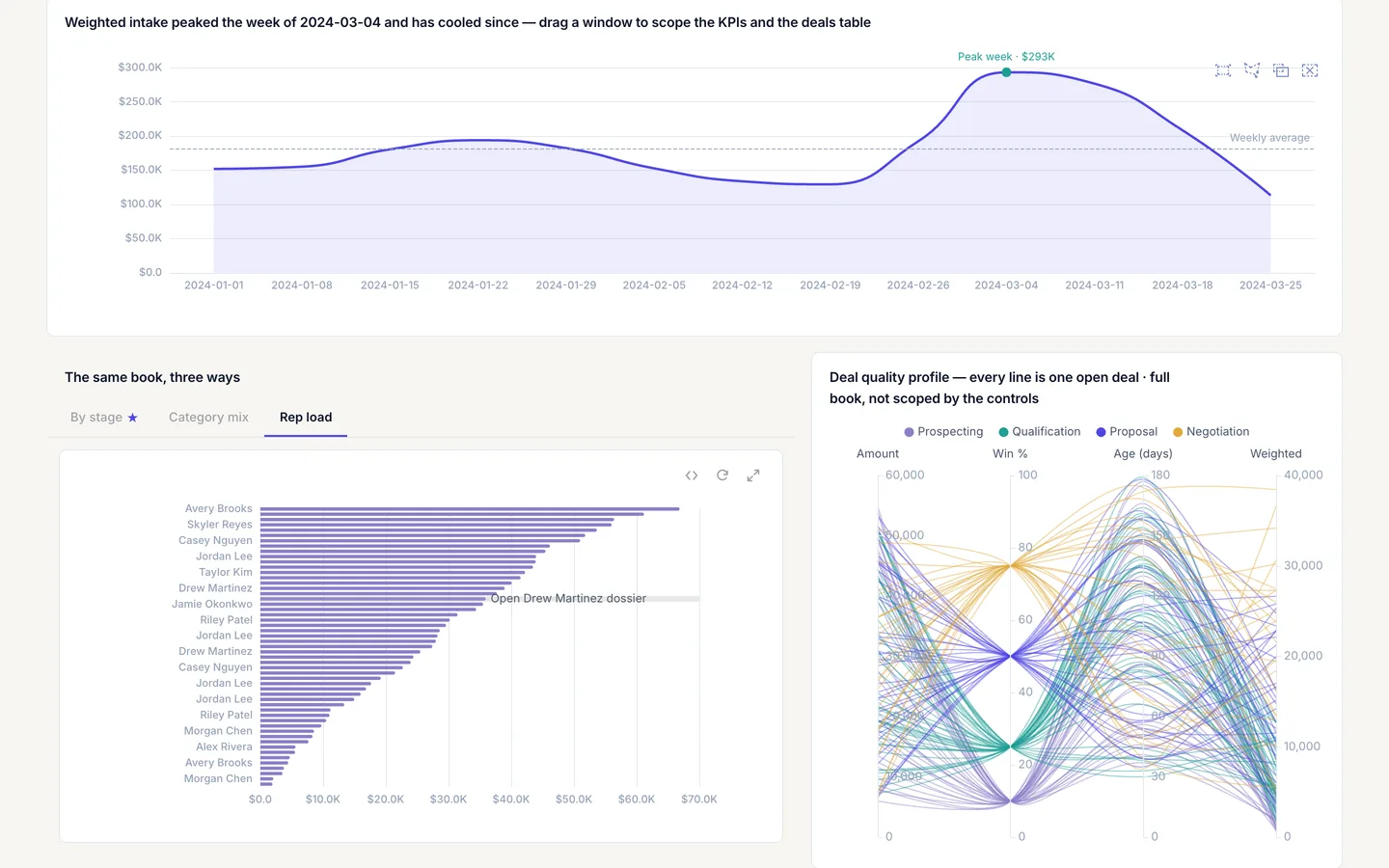Click the Jamie Okonkwo bar label
Screen dimensions: 1389x868
point(212,605)
